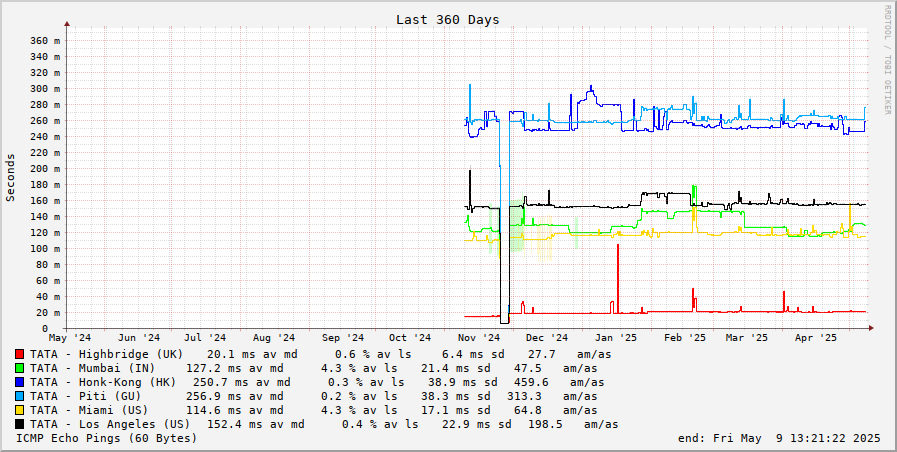Screen dimensions: 897x452
Task: Click the '250.7 ms av md' value
Action: (241, 382)
